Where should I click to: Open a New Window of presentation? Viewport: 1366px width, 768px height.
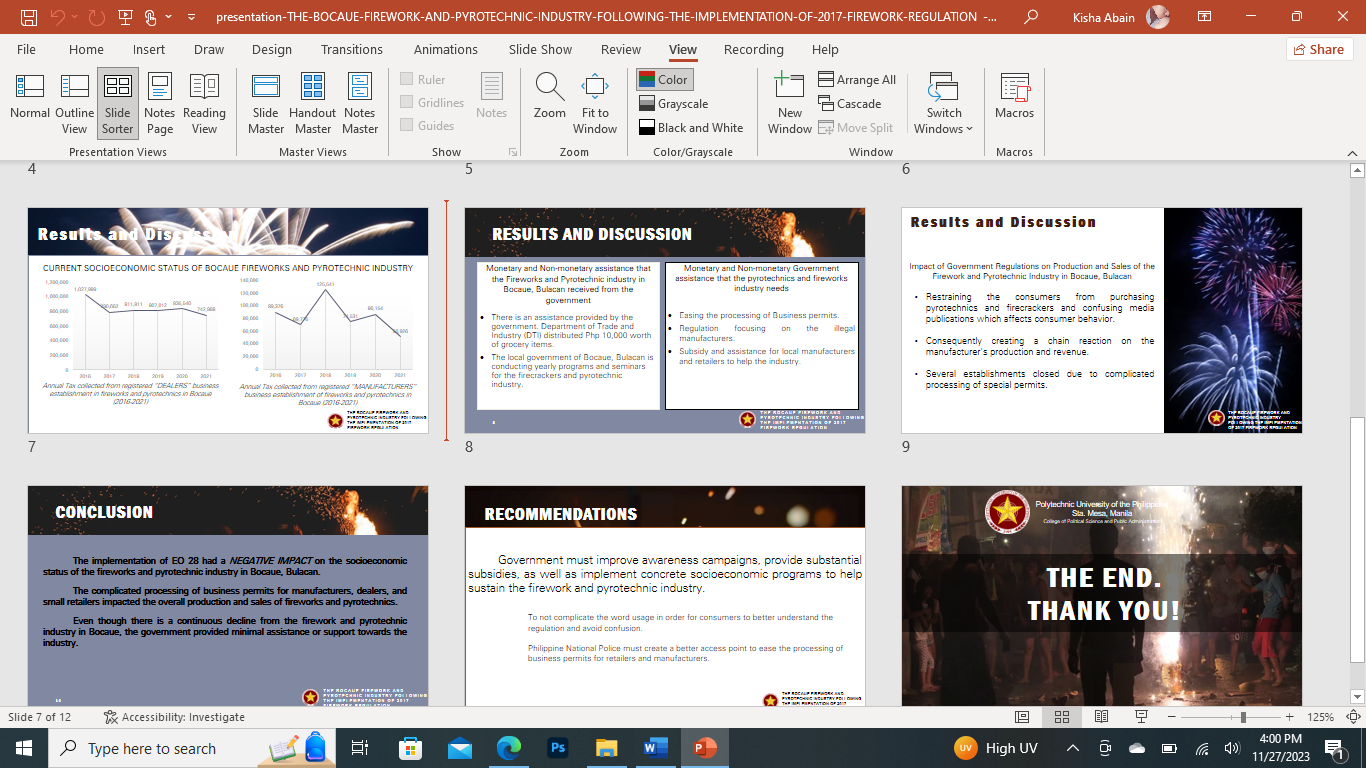coord(790,104)
